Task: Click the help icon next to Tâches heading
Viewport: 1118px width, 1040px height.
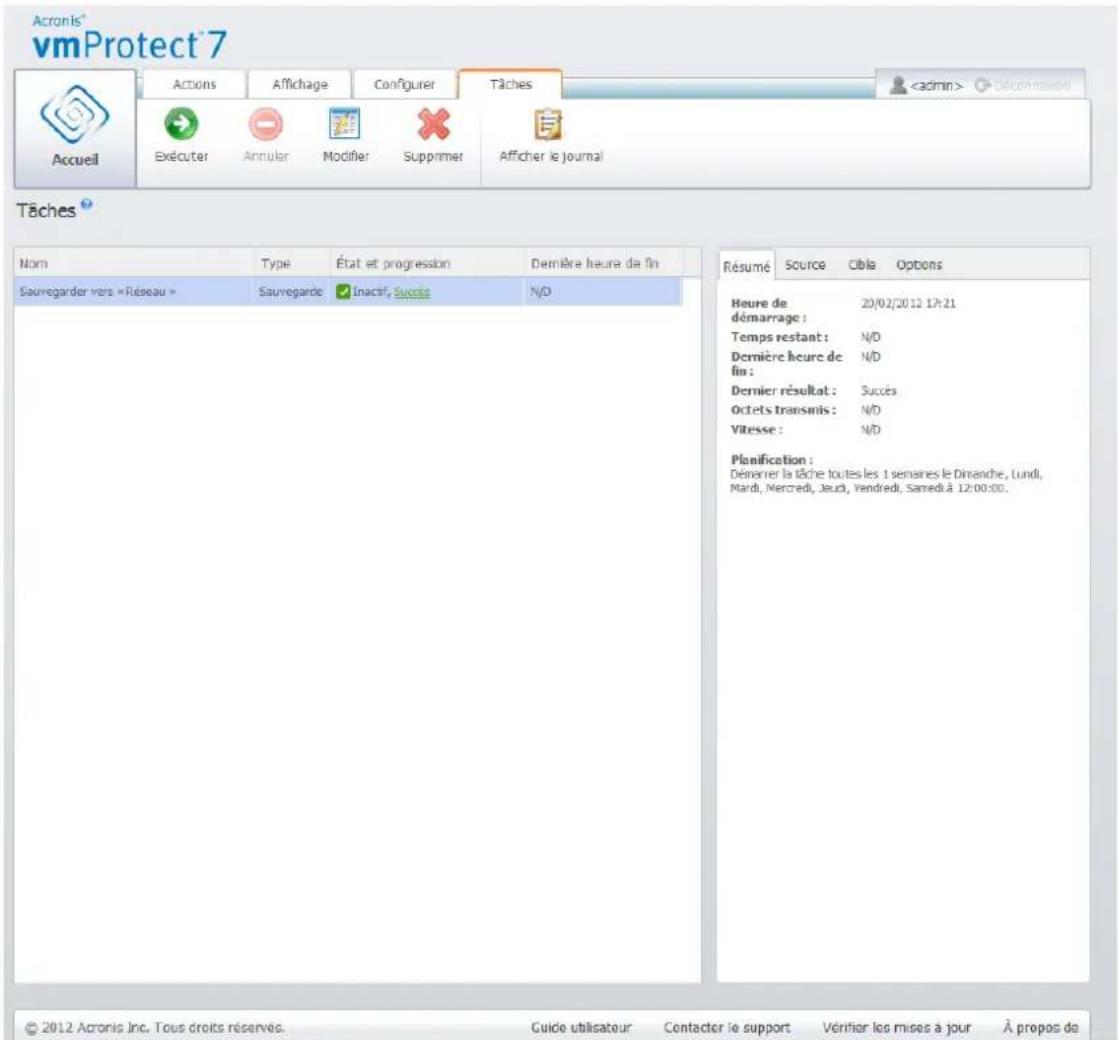Action: 86,205
